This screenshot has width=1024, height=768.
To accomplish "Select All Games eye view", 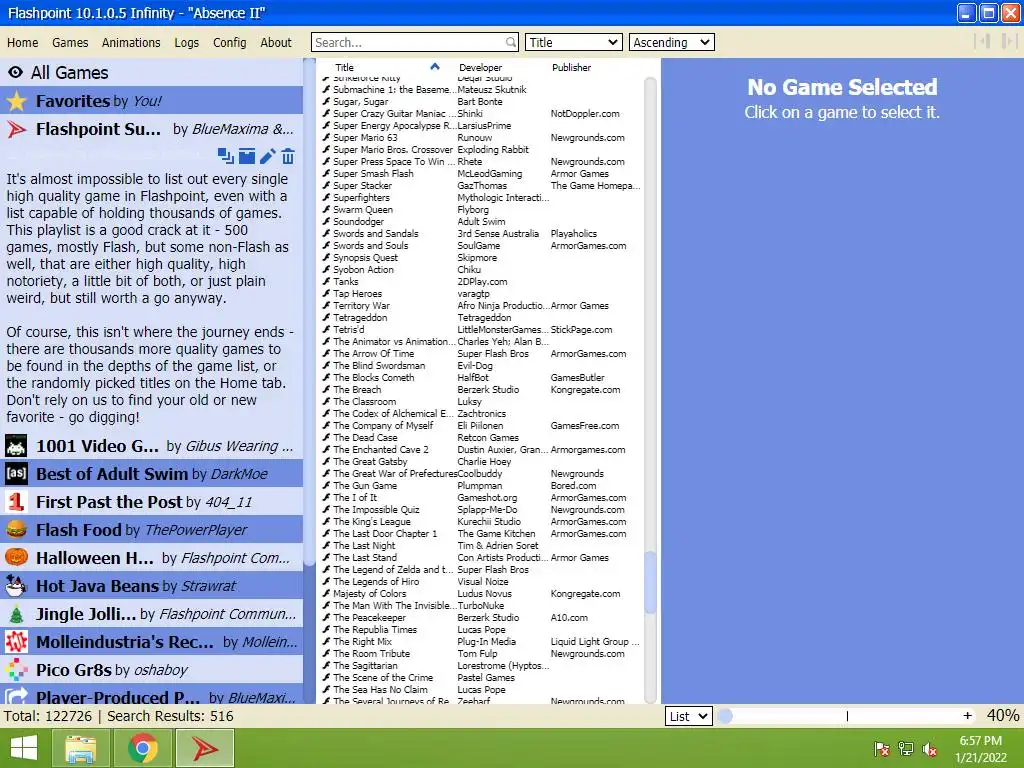I will tap(152, 72).
